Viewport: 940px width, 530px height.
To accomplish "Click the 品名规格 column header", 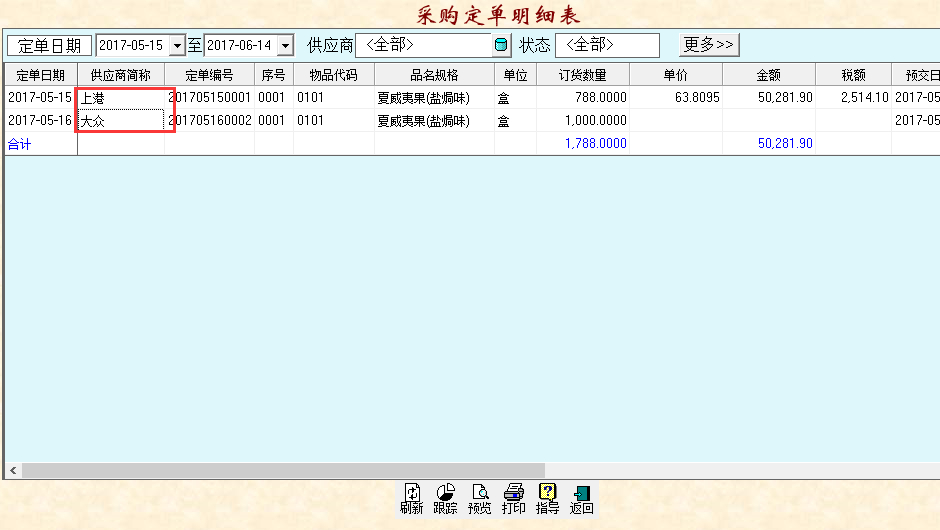I will [435, 75].
